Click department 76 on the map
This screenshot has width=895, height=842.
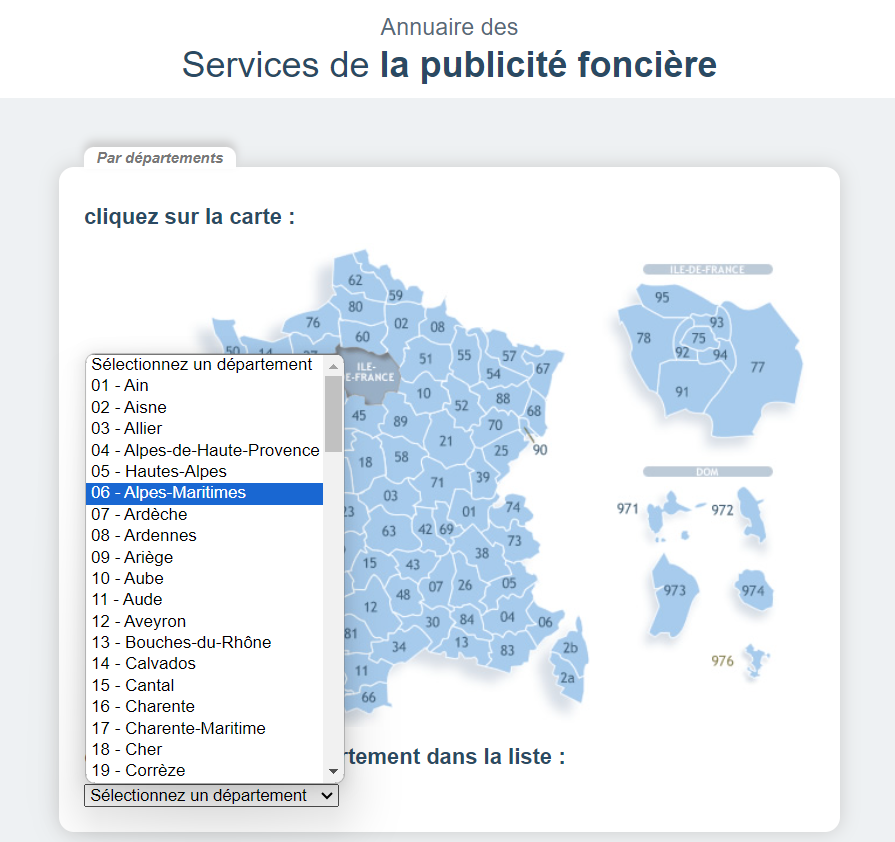313,323
